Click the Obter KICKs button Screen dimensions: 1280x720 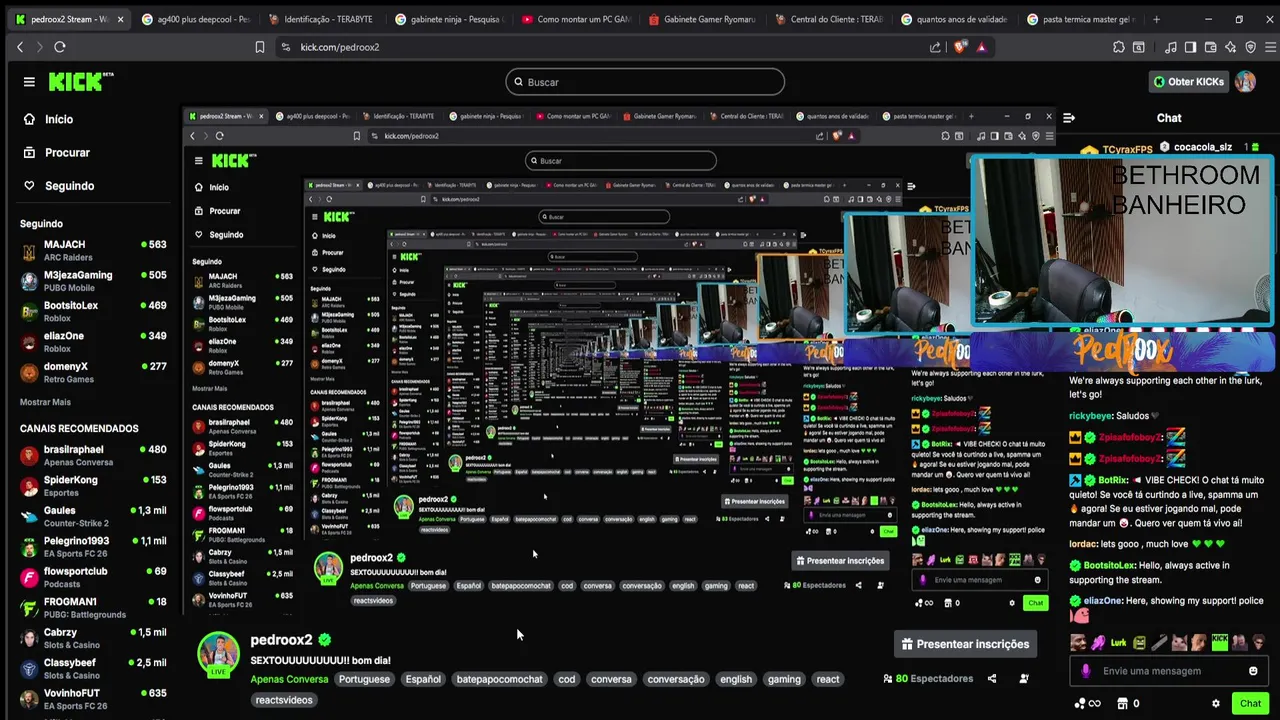point(1188,82)
